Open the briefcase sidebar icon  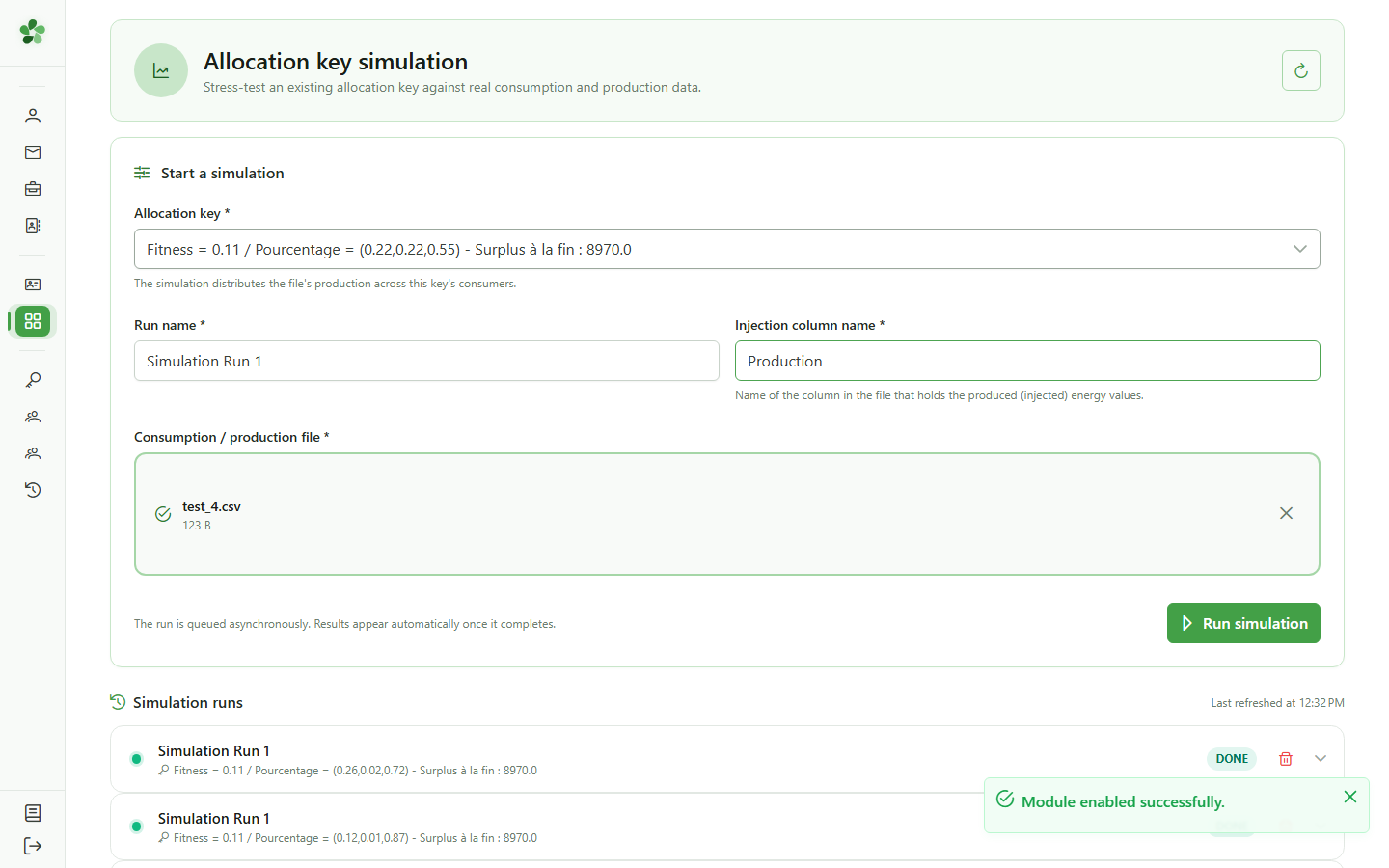[33, 189]
